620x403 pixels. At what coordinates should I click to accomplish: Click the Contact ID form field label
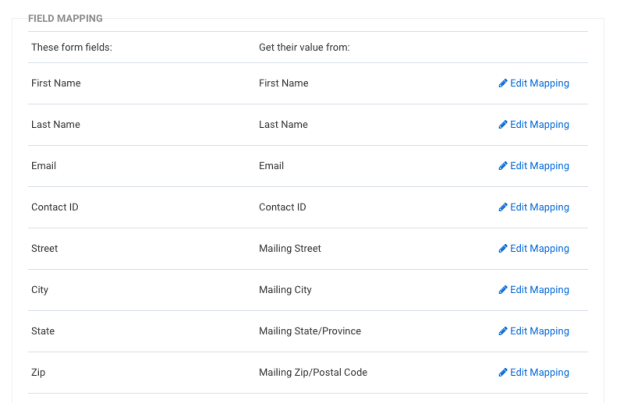point(55,207)
